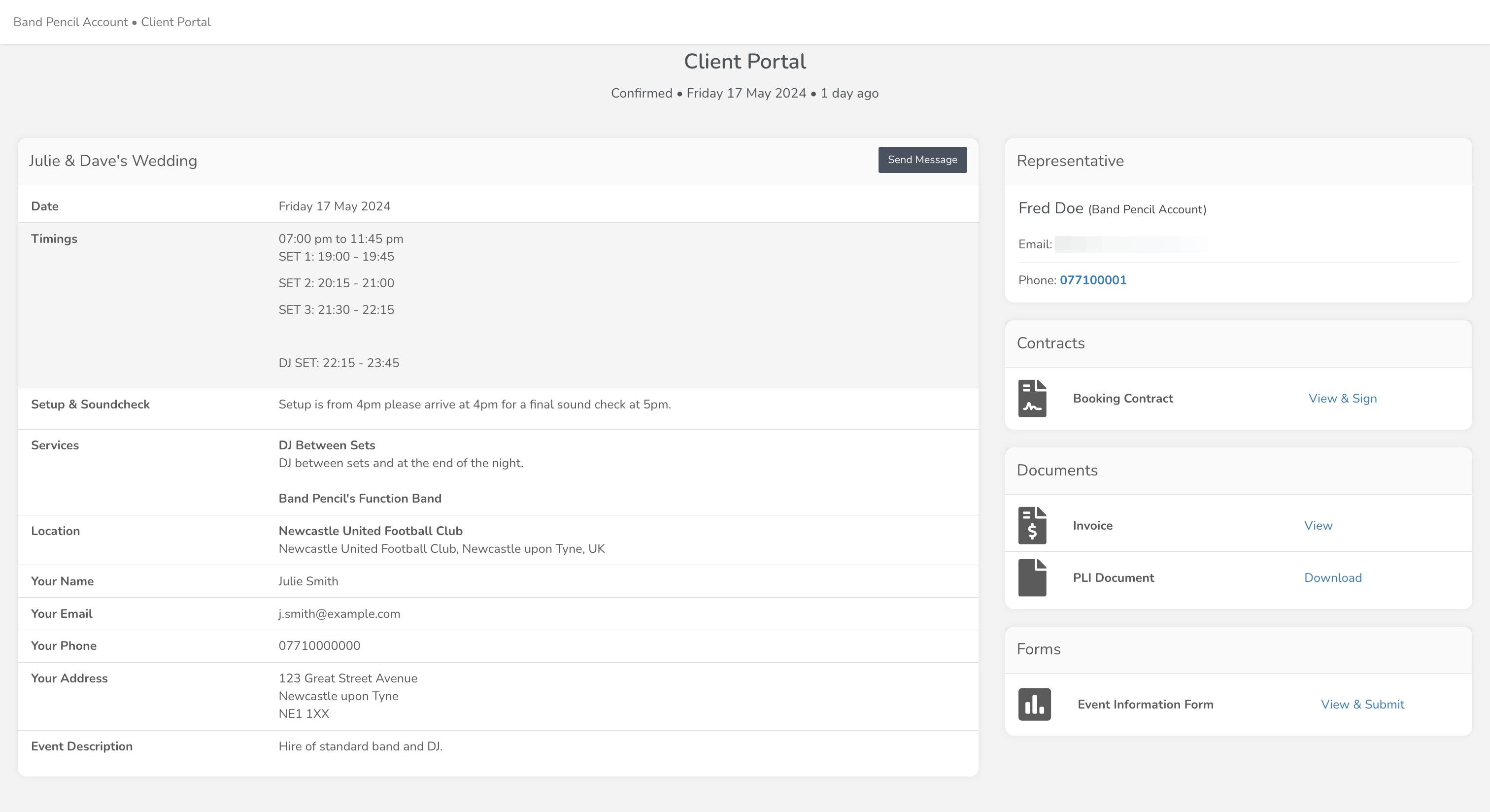Image resolution: width=1490 pixels, height=812 pixels.
Task: Click the Newcastle United Football Club venue name
Action: [370, 531]
